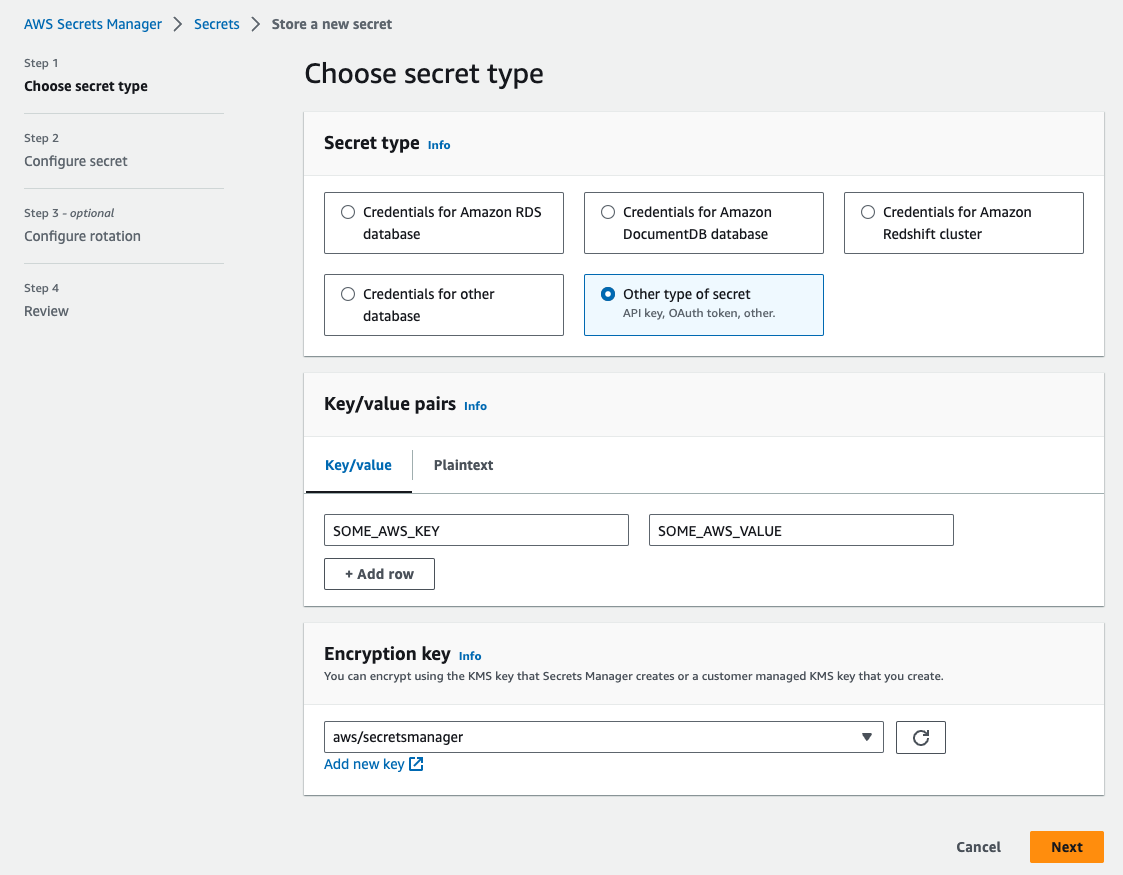Cancel storing the new secret
The image size is (1123, 875).
pyautogui.click(x=978, y=847)
